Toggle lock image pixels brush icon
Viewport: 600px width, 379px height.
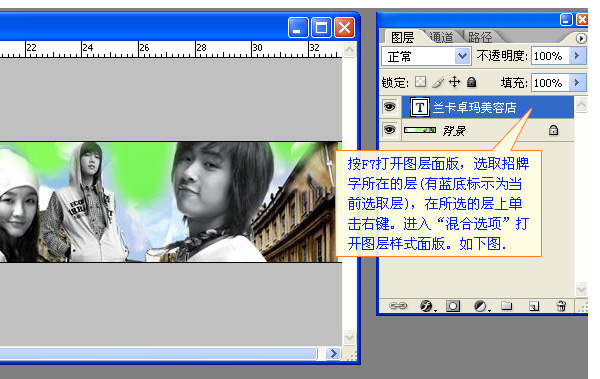(x=438, y=82)
